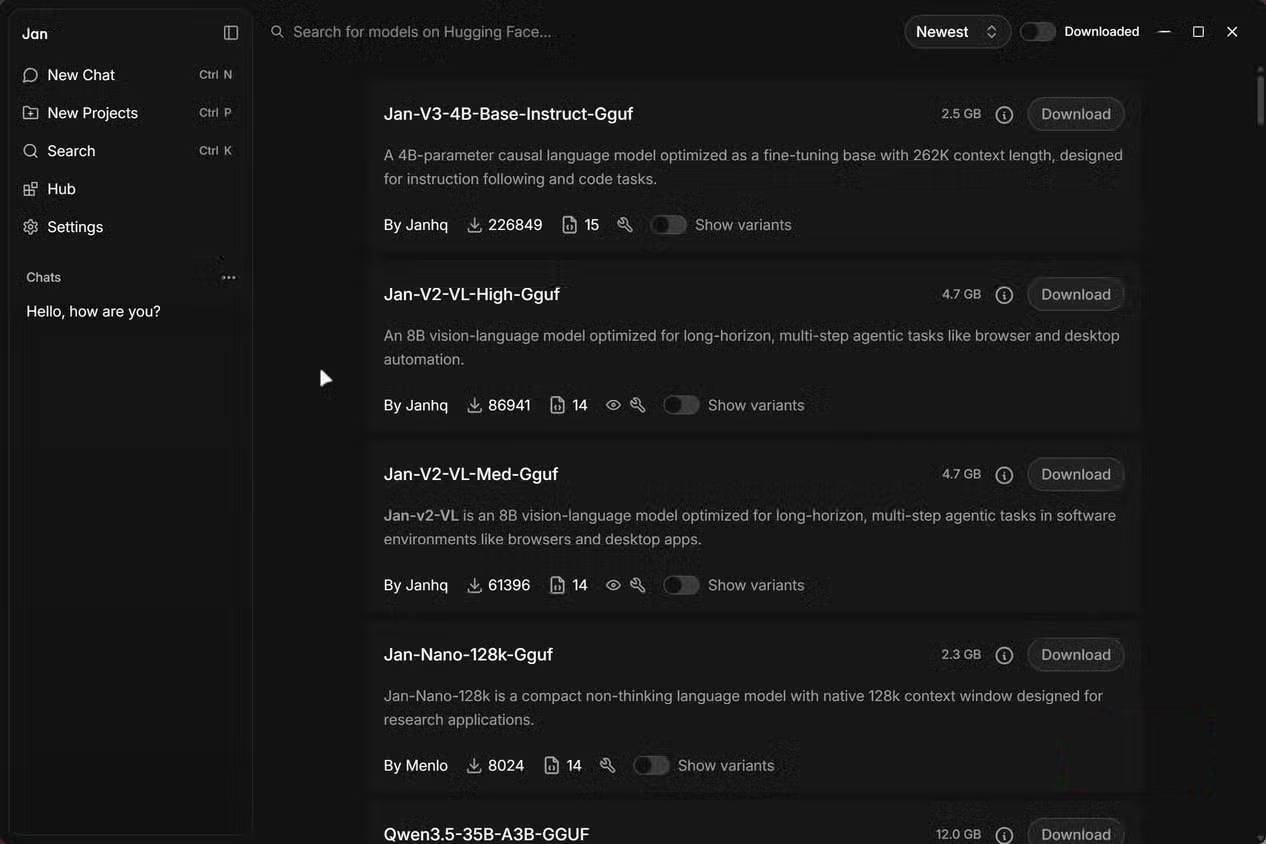This screenshot has height=844, width=1266.
Task: Click the info icon for Qwen3.5-35B-A3B-GGUF
Action: tap(1004, 835)
